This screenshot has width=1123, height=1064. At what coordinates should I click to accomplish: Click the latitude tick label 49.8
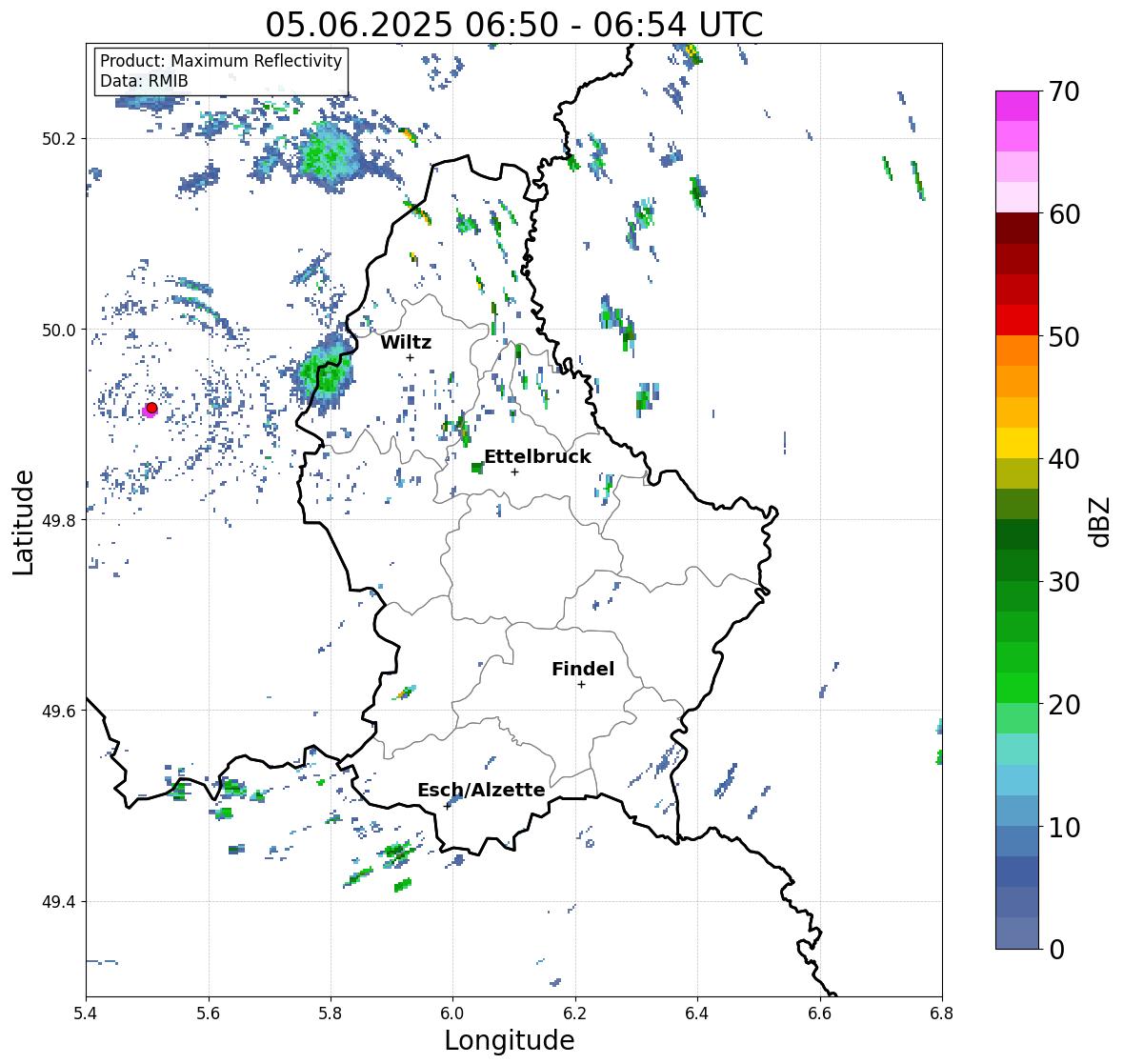point(59,520)
